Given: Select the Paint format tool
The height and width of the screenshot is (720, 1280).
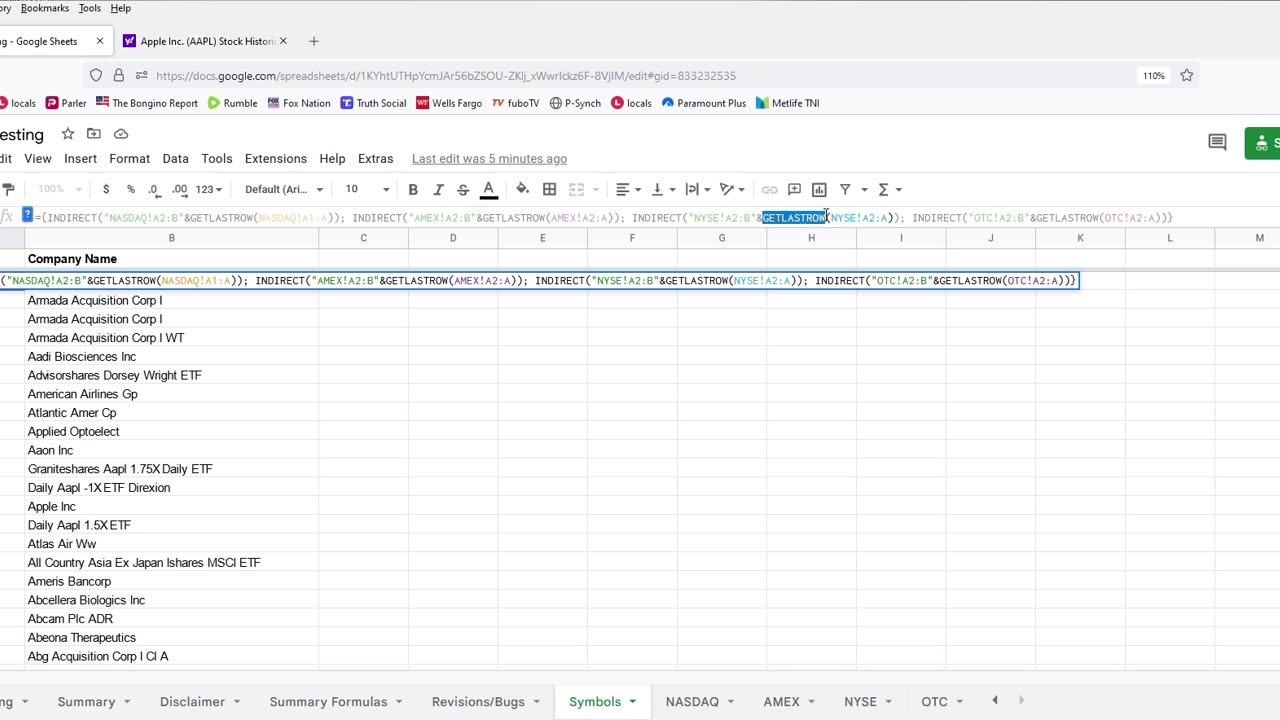Looking at the screenshot, I should pos(8,189).
